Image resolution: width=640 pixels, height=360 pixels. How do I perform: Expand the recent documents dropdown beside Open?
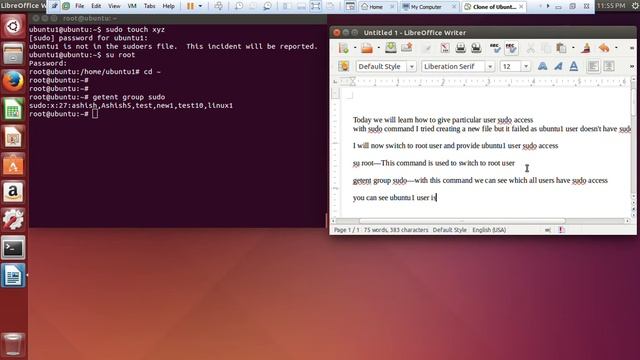[x=378, y=48]
